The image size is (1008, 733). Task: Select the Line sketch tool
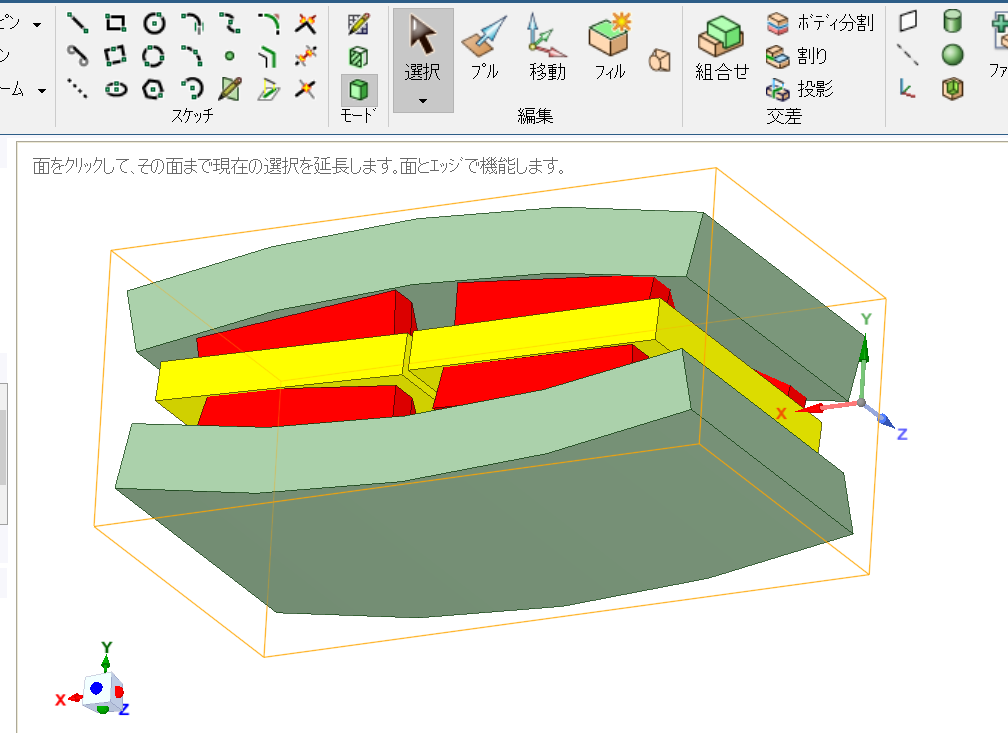point(77,23)
